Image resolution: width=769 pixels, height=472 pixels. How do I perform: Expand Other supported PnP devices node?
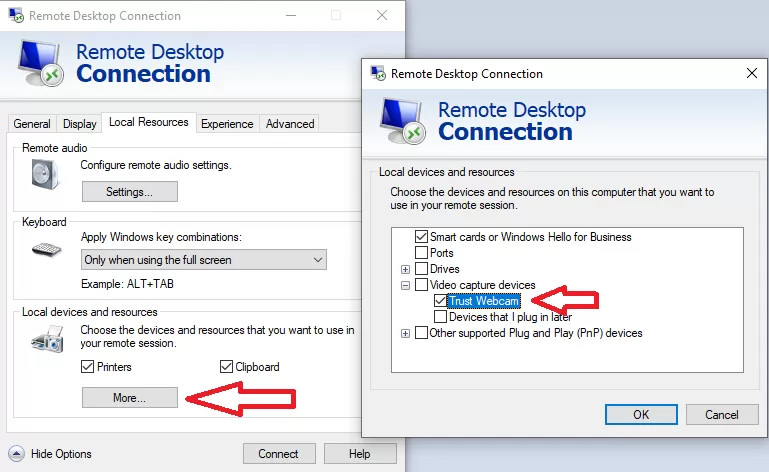(405, 334)
